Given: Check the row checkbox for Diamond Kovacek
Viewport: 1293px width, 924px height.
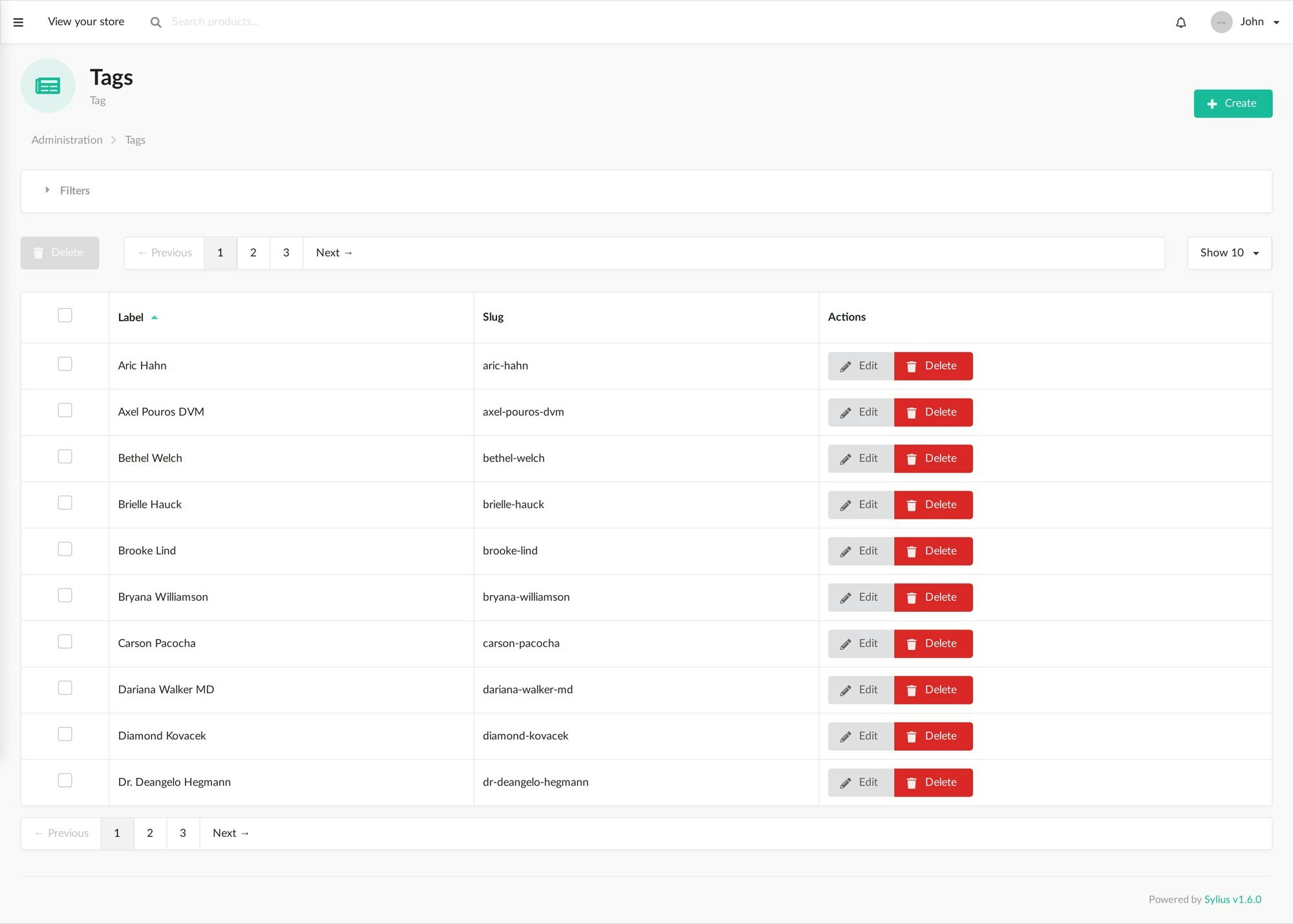Looking at the screenshot, I should pos(65,734).
